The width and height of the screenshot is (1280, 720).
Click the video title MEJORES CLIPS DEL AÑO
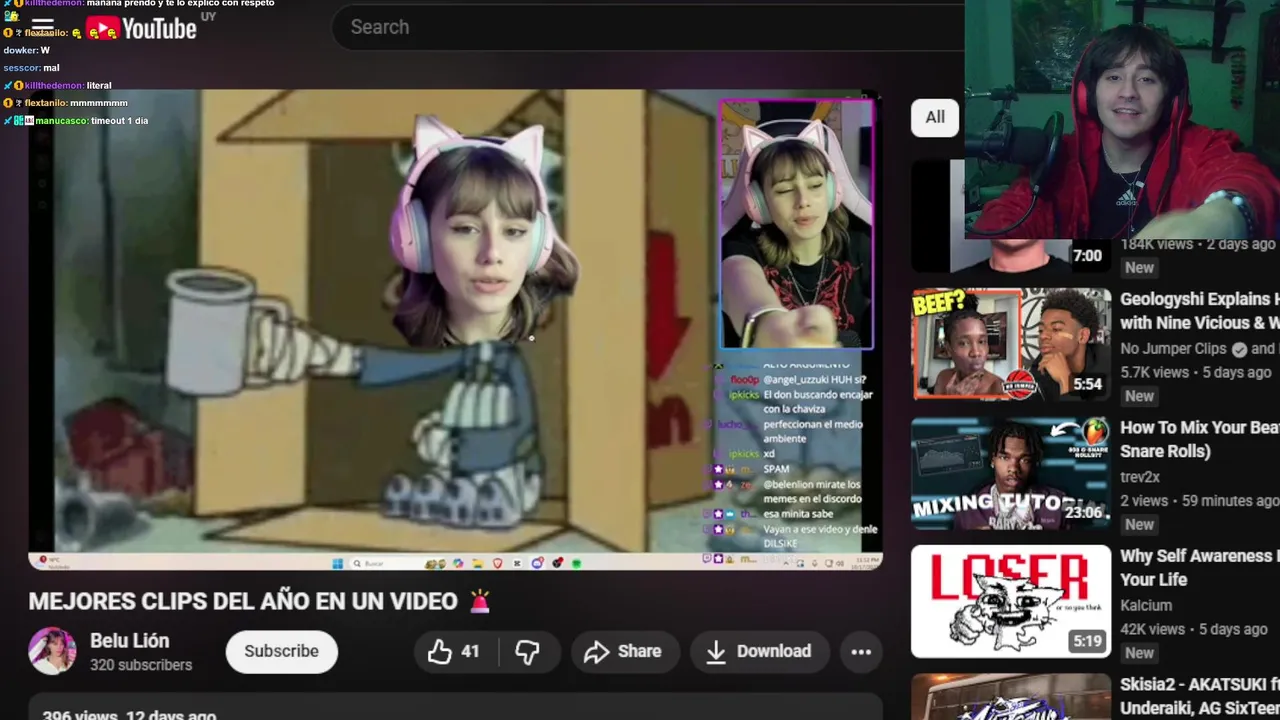coord(260,601)
